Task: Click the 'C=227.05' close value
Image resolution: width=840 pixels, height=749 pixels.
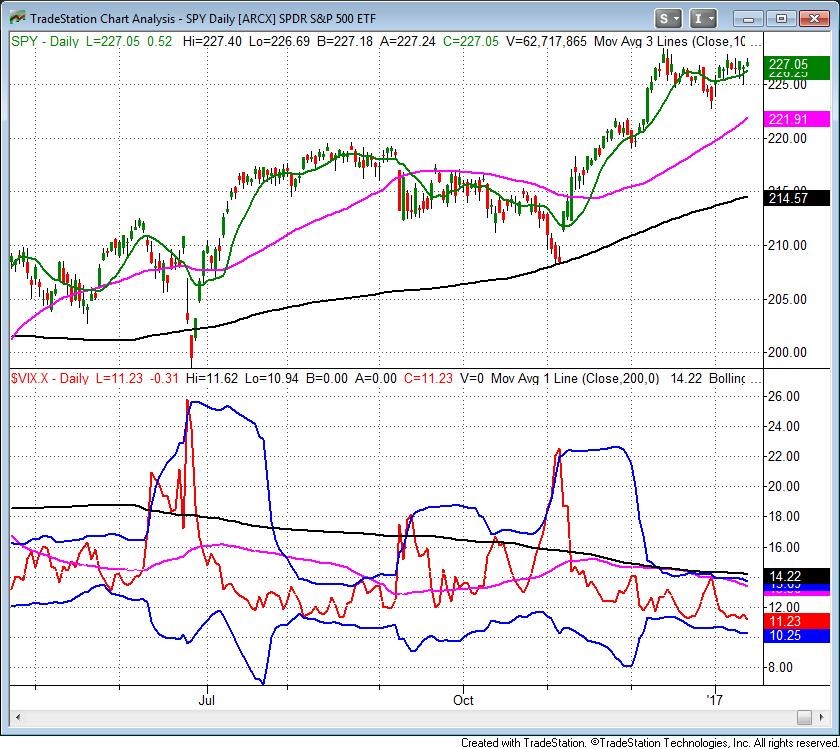Action: click(x=470, y=41)
